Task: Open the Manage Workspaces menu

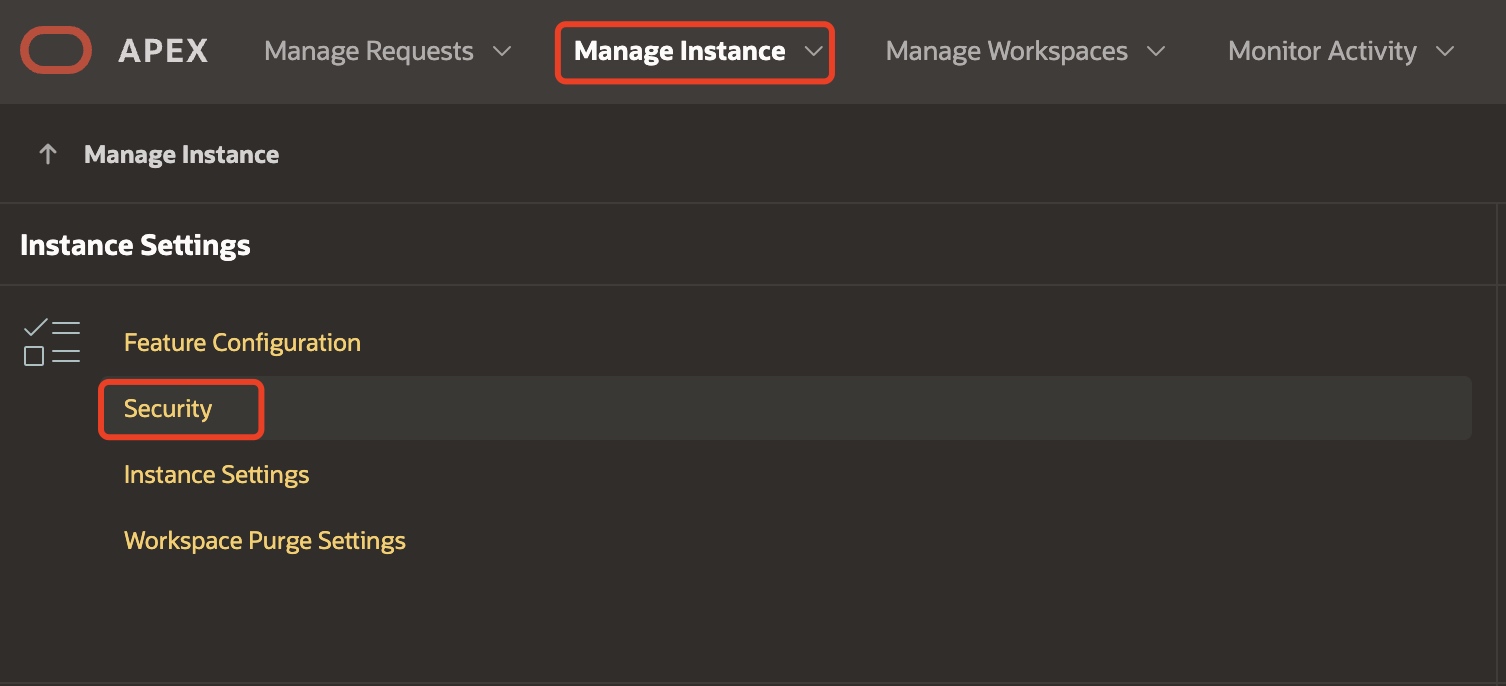Action: pos(1006,51)
